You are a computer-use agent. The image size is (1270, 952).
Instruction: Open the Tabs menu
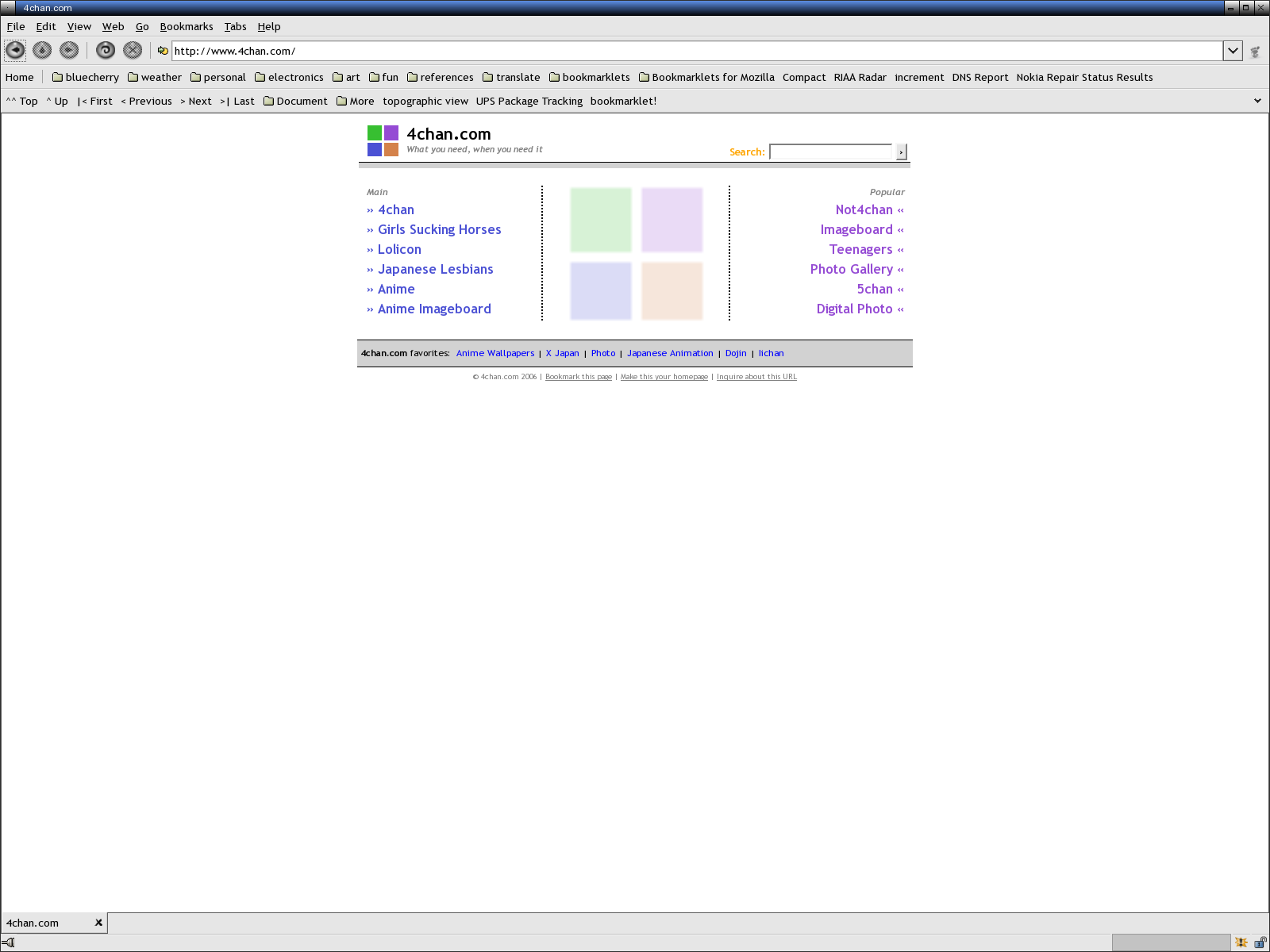235,26
